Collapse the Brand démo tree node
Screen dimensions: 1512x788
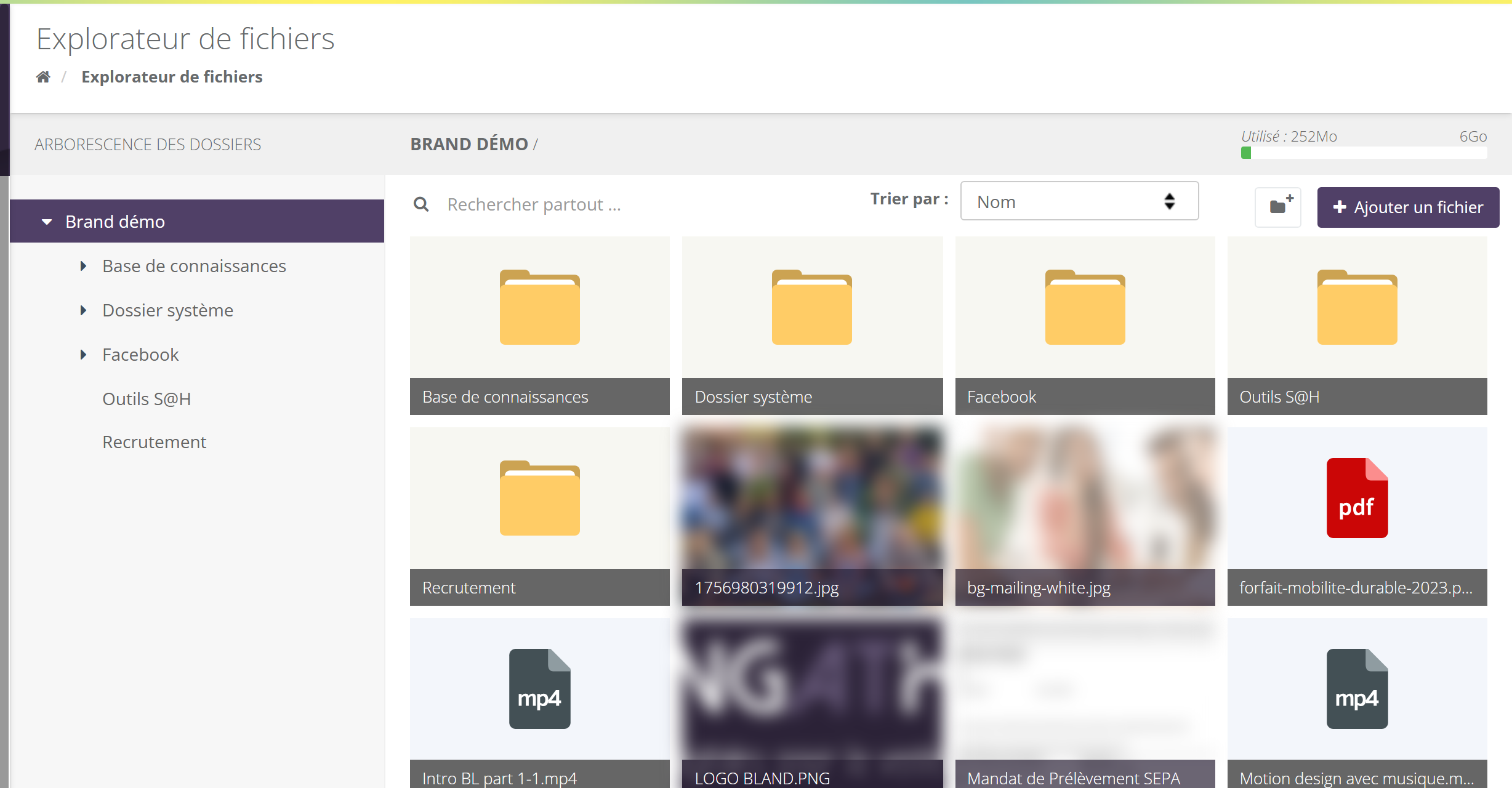pos(47,222)
